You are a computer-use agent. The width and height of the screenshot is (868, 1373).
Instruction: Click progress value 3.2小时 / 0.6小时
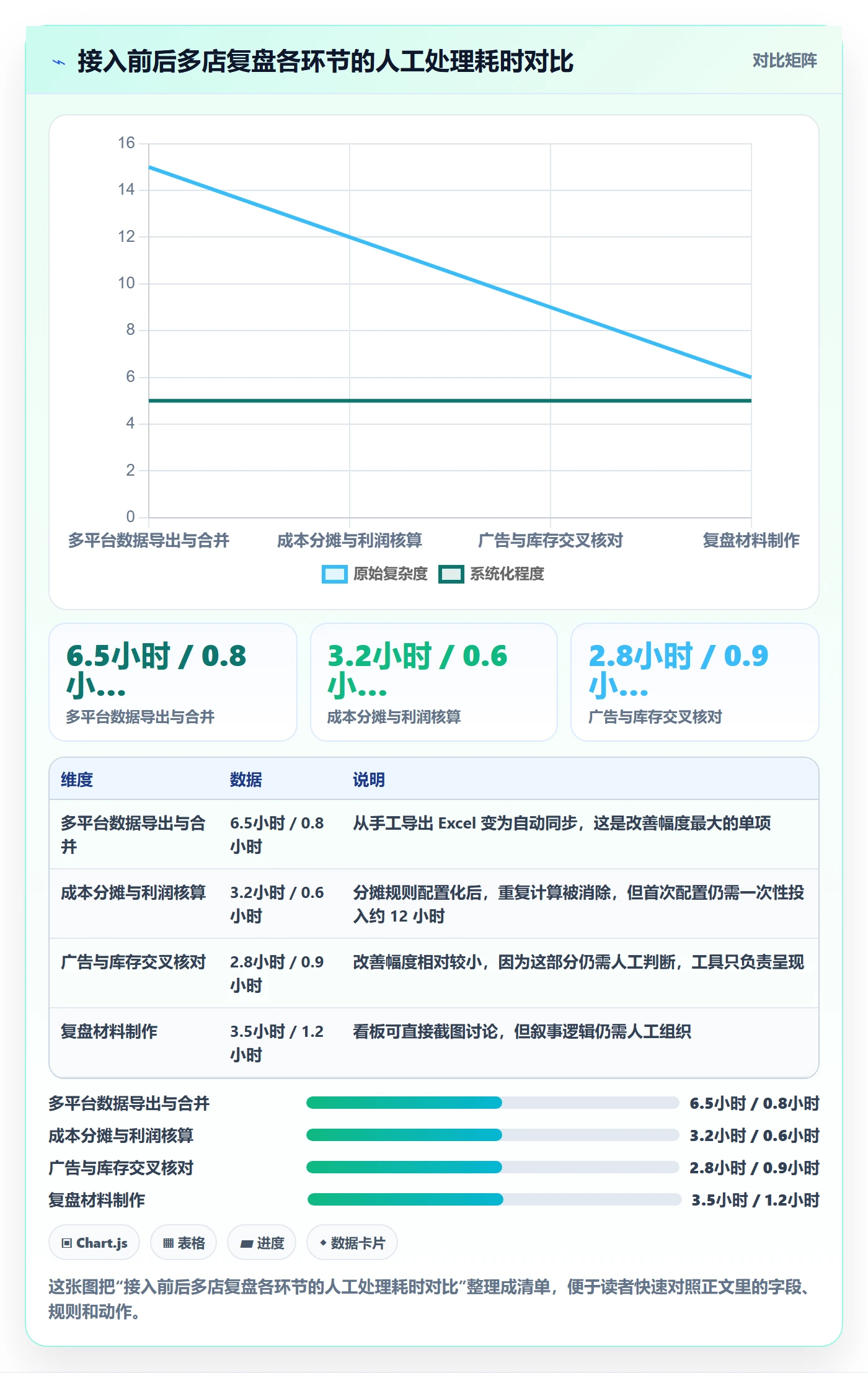(755, 1135)
